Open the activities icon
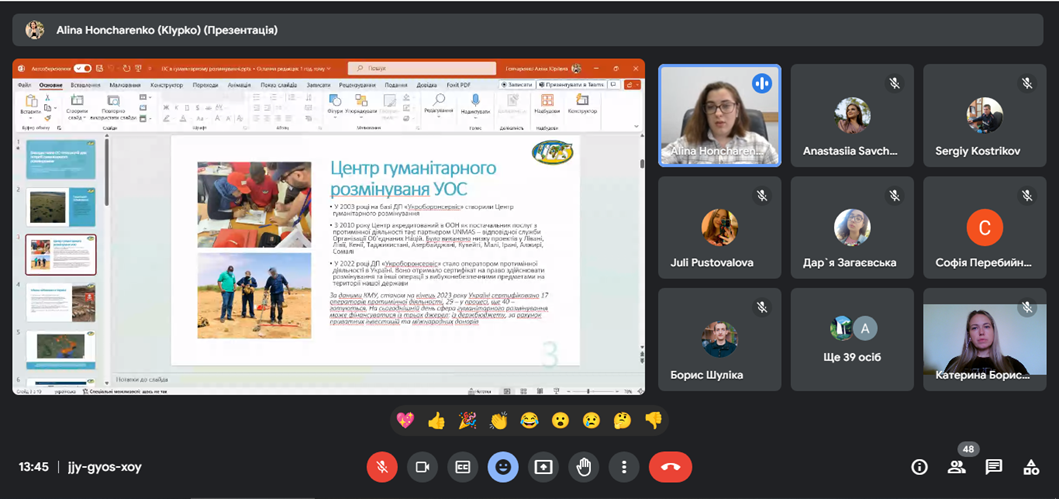 click(x=1031, y=467)
